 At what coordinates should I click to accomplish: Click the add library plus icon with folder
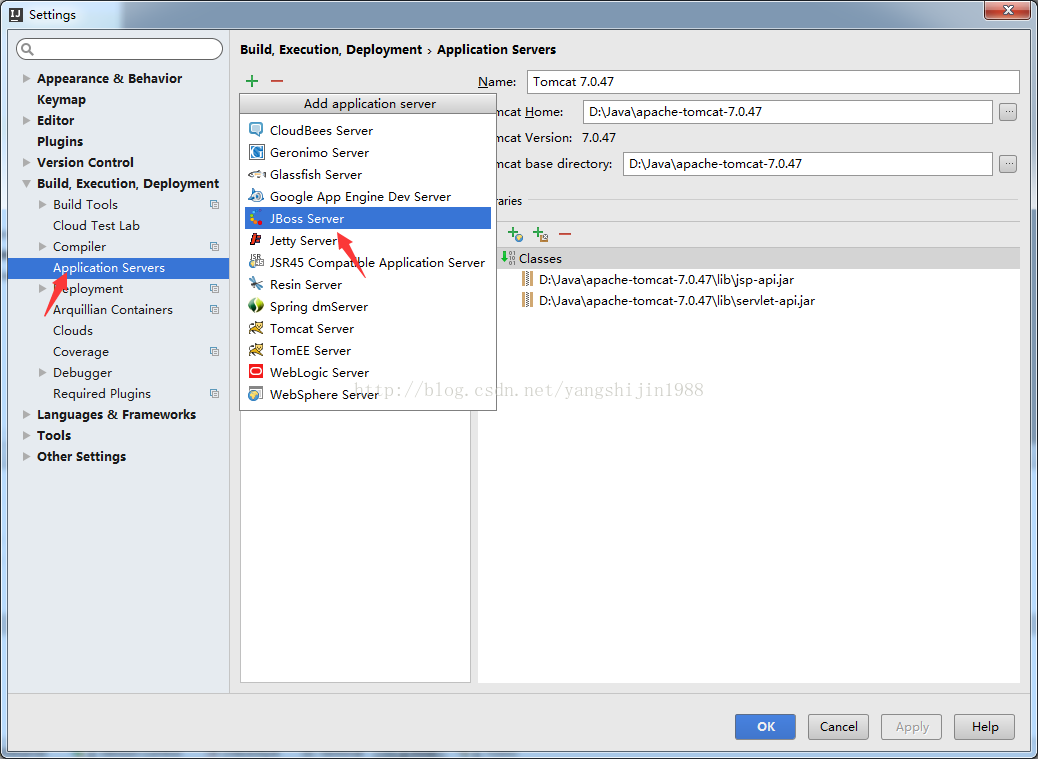(x=540, y=234)
